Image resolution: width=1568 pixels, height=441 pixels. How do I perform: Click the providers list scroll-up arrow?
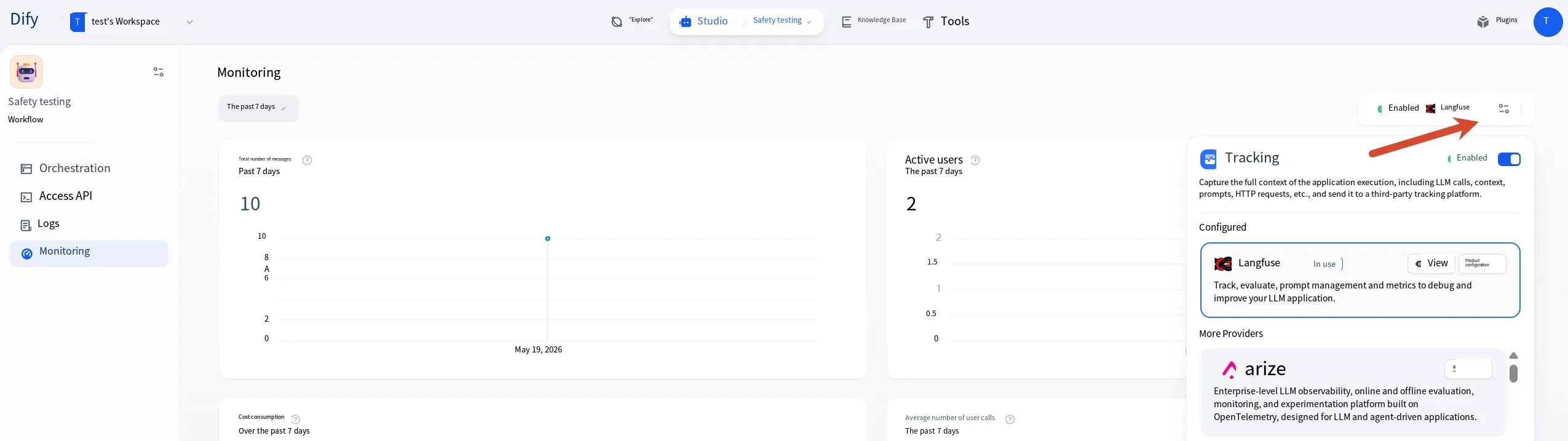coord(1514,356)
